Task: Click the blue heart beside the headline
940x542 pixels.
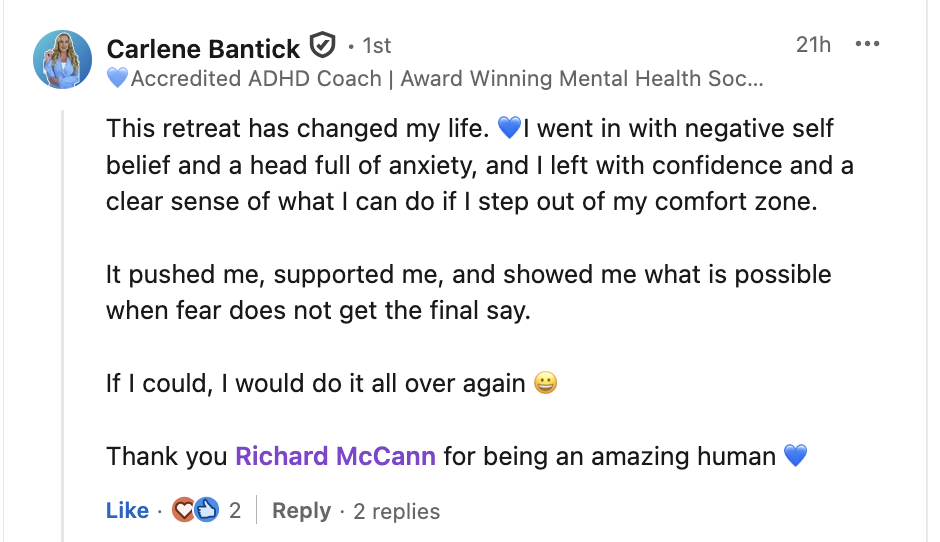Action: coord(117,78)
